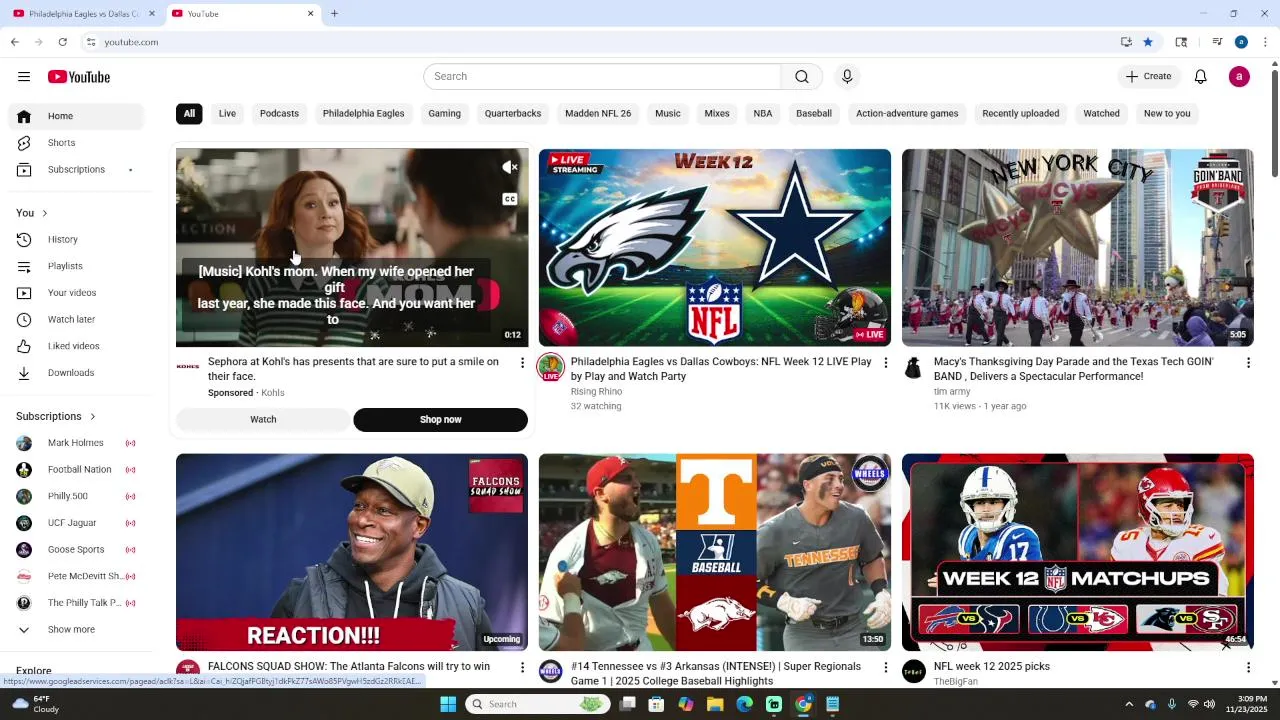This screenshot has height=720, width=1280.
Task: Select the Recently uploaded chip
Action: [x=1020, y=114]
